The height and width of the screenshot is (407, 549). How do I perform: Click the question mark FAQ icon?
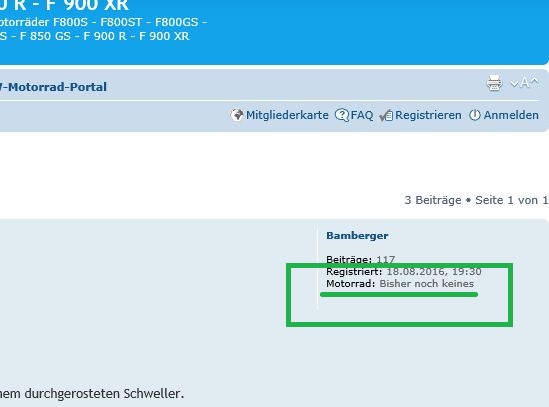click(342, 115)
